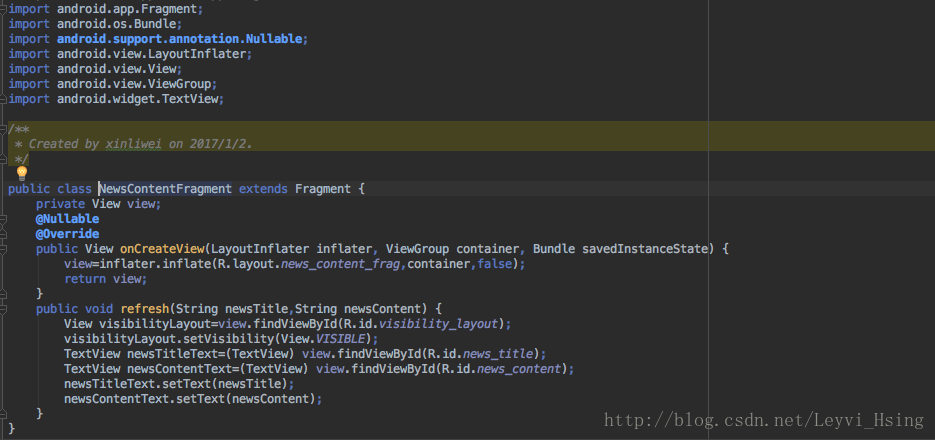Viewport: 935px width, 440px height.
Task: Click 'extends' keyword in class declaration
Action: coord(263,189)
